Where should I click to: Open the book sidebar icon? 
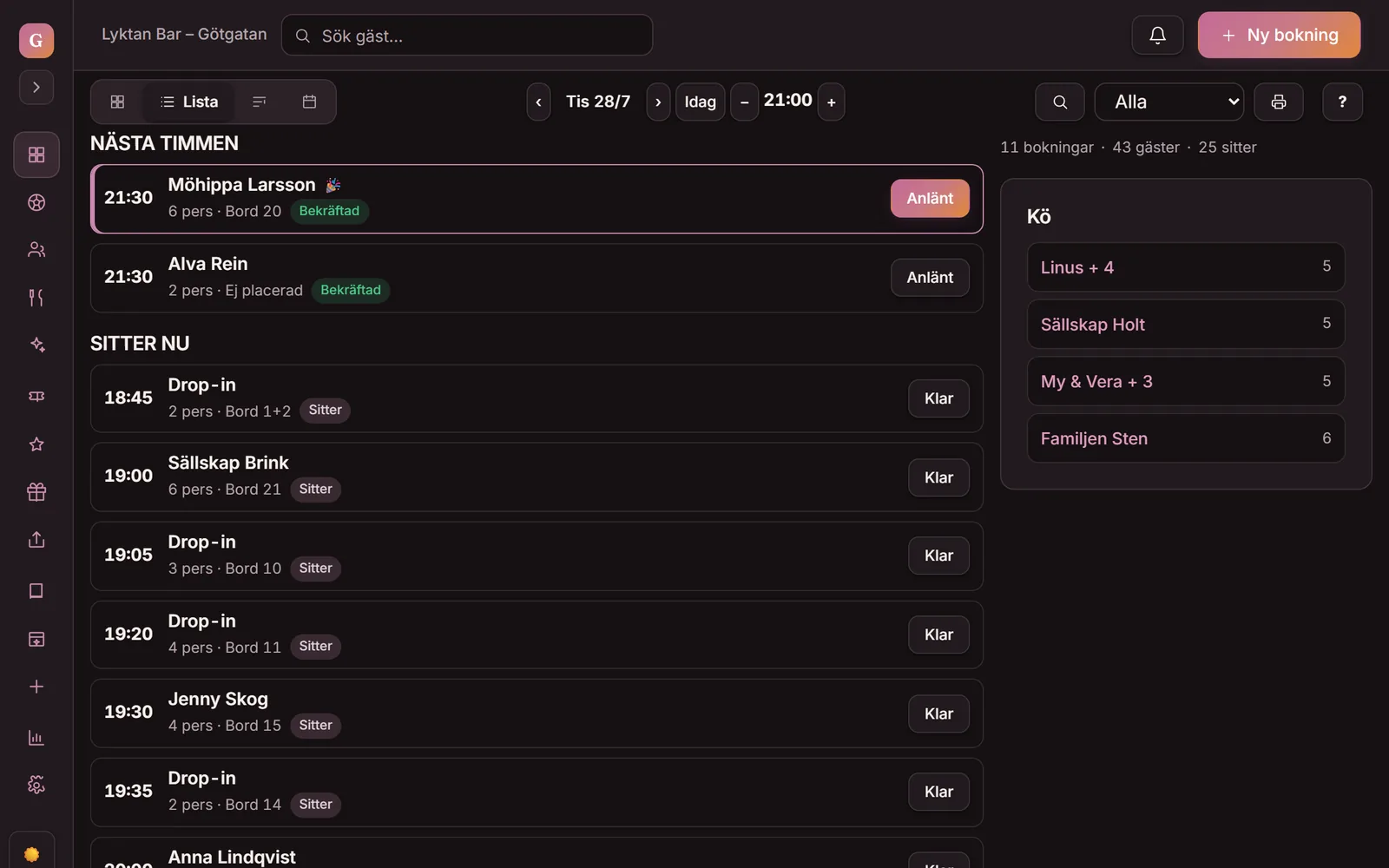(x=36, y=591)
